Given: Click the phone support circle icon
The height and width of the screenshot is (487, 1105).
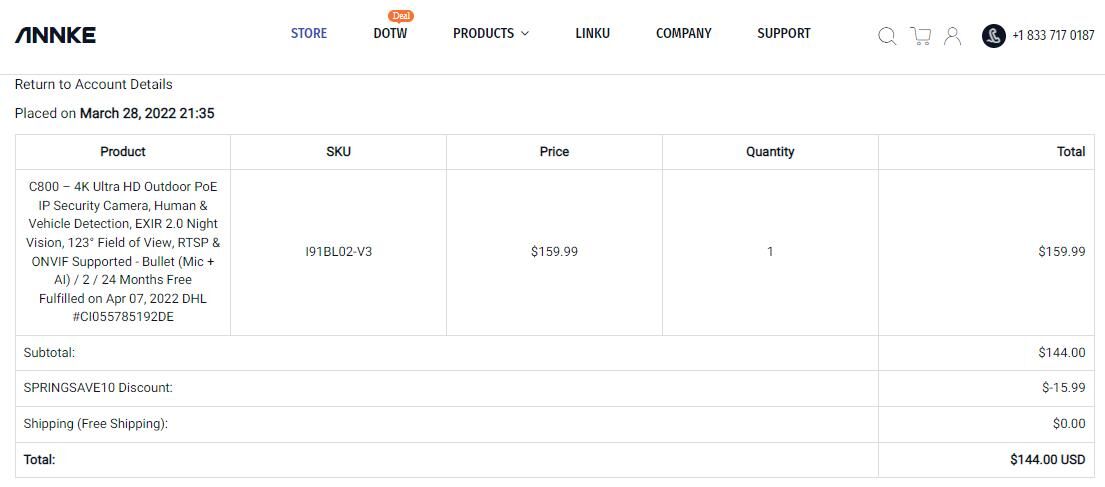Looking at the screenshot, I should 994,36.
